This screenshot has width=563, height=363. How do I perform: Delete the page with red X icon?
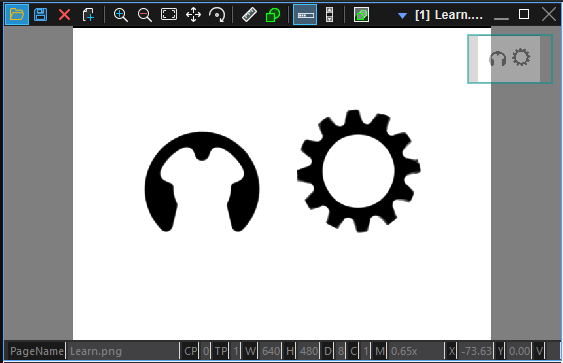pos(64,15)
